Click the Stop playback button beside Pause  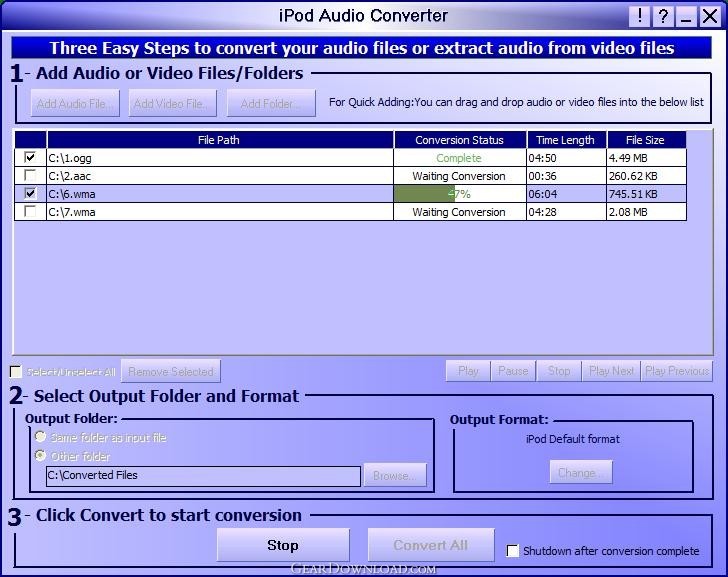559,371
